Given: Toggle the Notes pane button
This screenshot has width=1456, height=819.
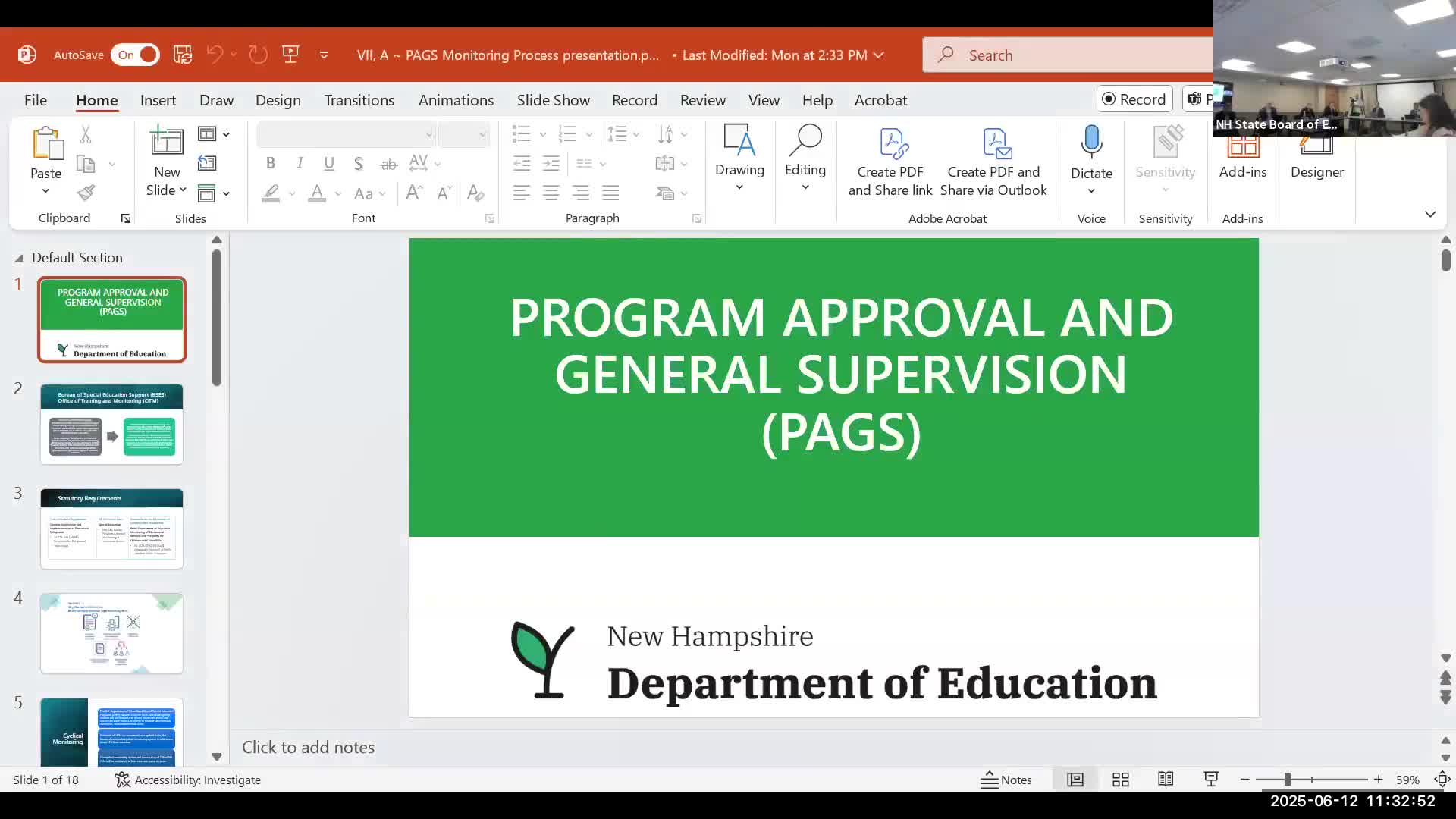Looking at the screenshot, I should pos(1006,780).
